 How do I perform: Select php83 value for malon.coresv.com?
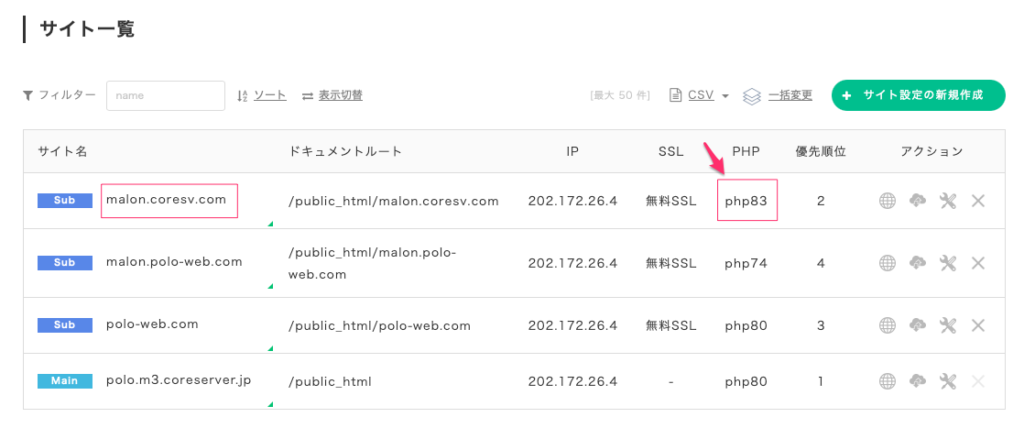click(746, 201)
